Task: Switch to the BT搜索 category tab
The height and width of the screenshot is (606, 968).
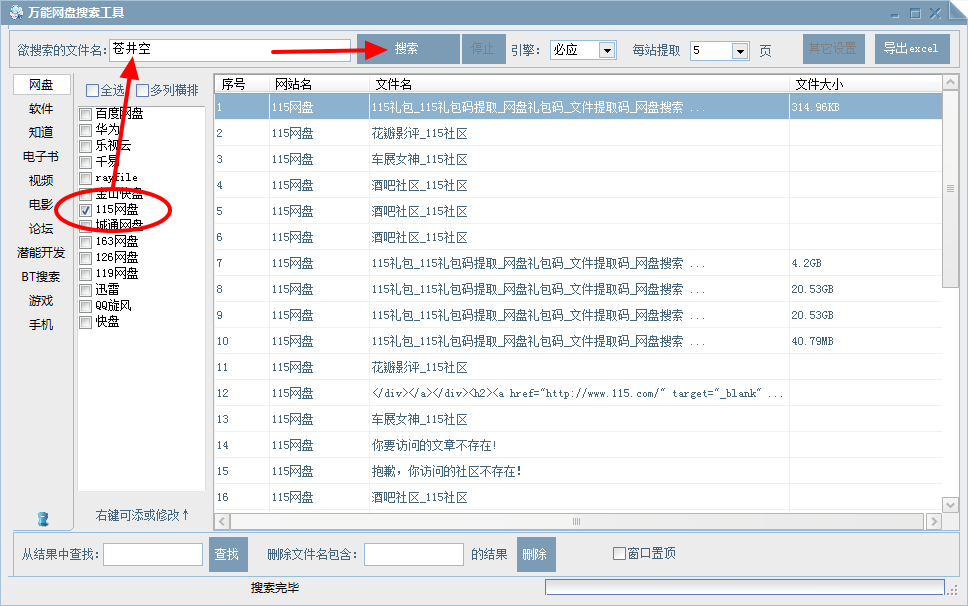Action: click(x=41, y=277)
